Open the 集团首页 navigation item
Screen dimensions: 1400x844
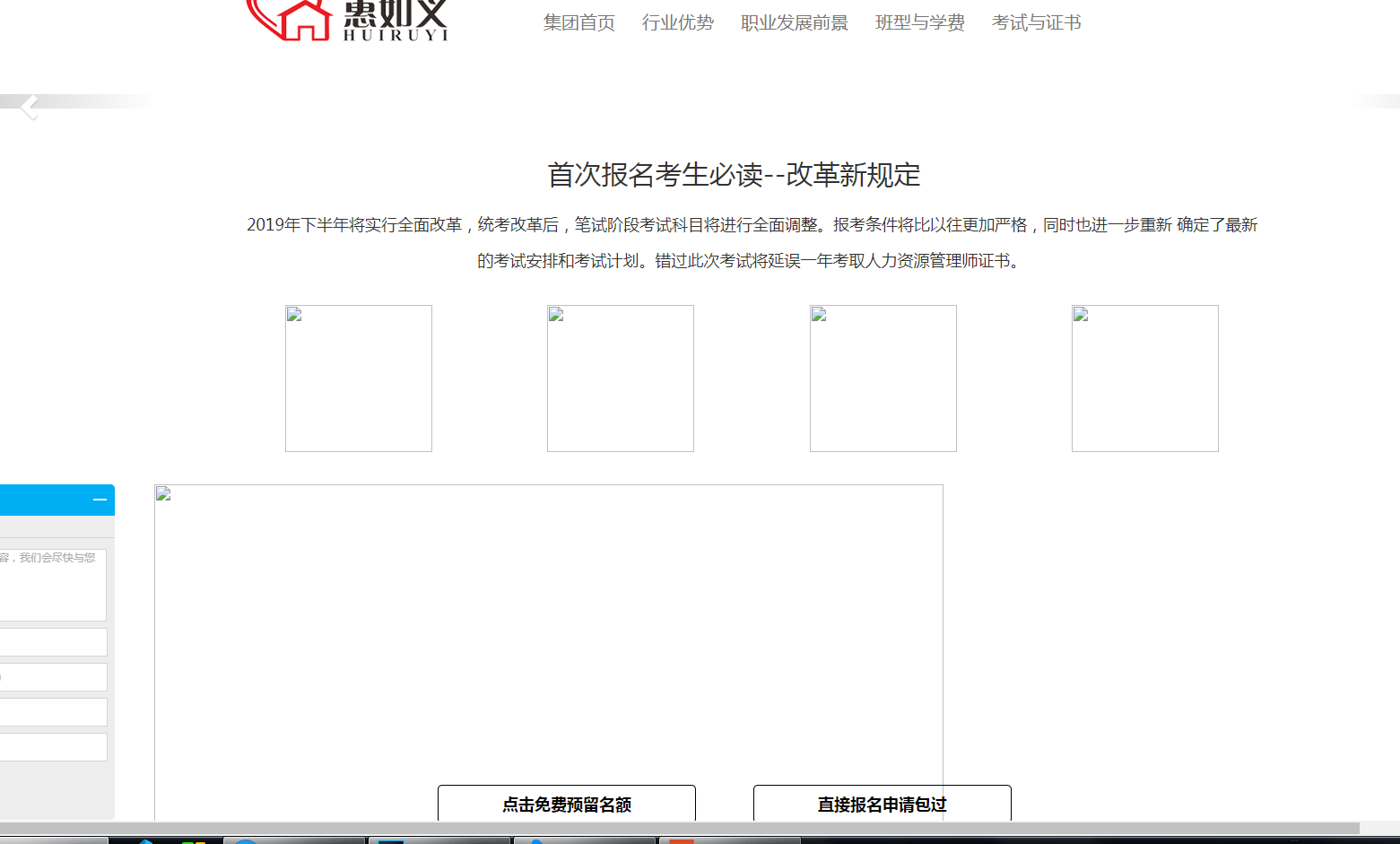coord(579,22)
